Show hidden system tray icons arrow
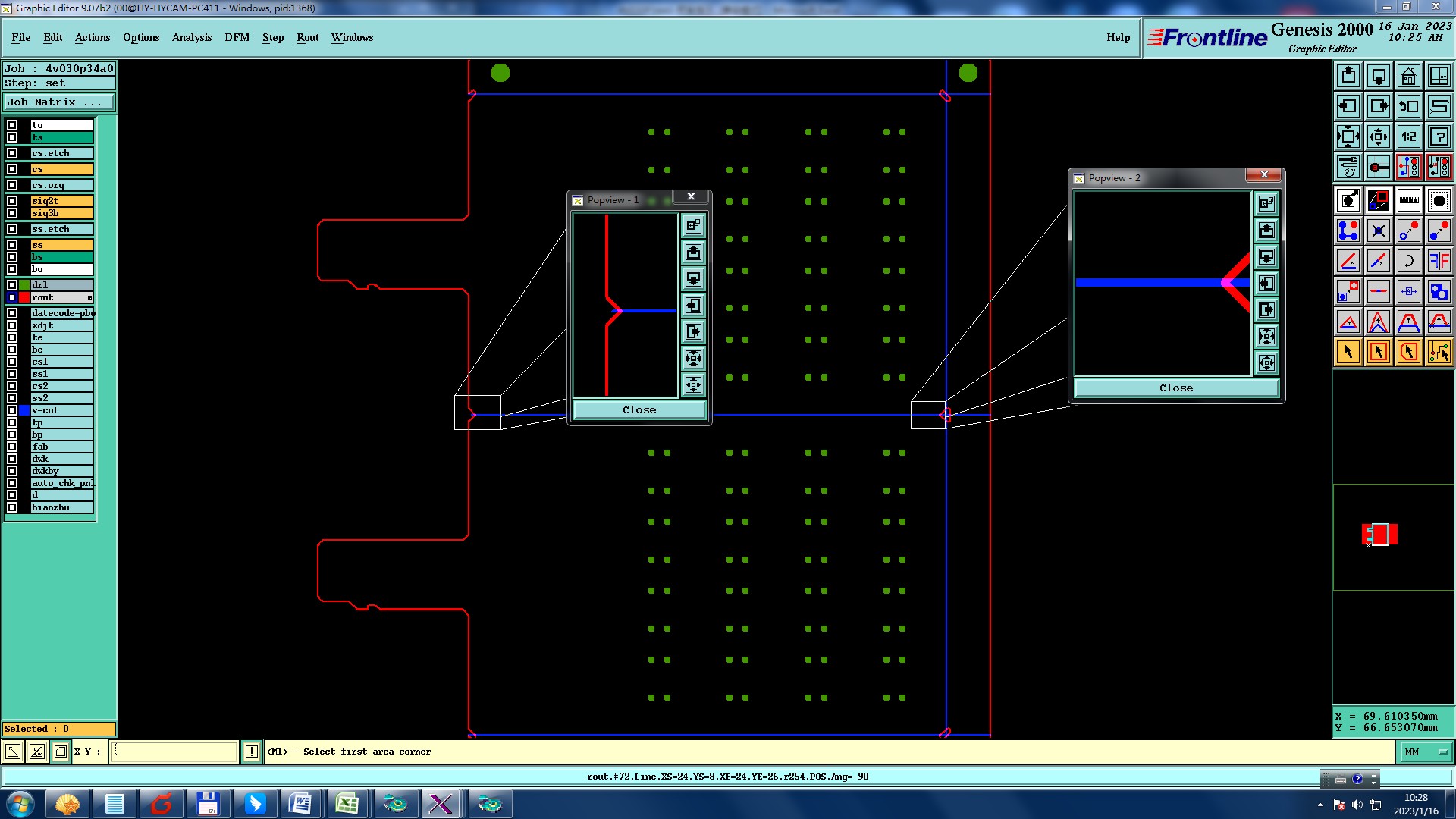The height and width of the screenshot is (819, 1456). pos(1320,805)
